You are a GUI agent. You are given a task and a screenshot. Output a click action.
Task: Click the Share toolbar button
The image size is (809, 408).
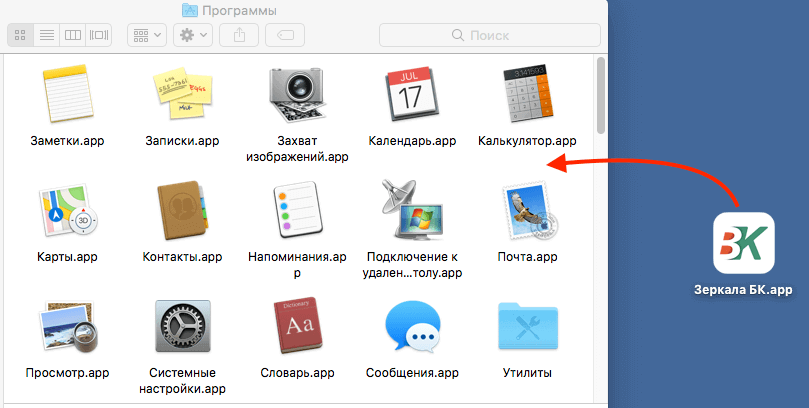(x=239, y=35)
